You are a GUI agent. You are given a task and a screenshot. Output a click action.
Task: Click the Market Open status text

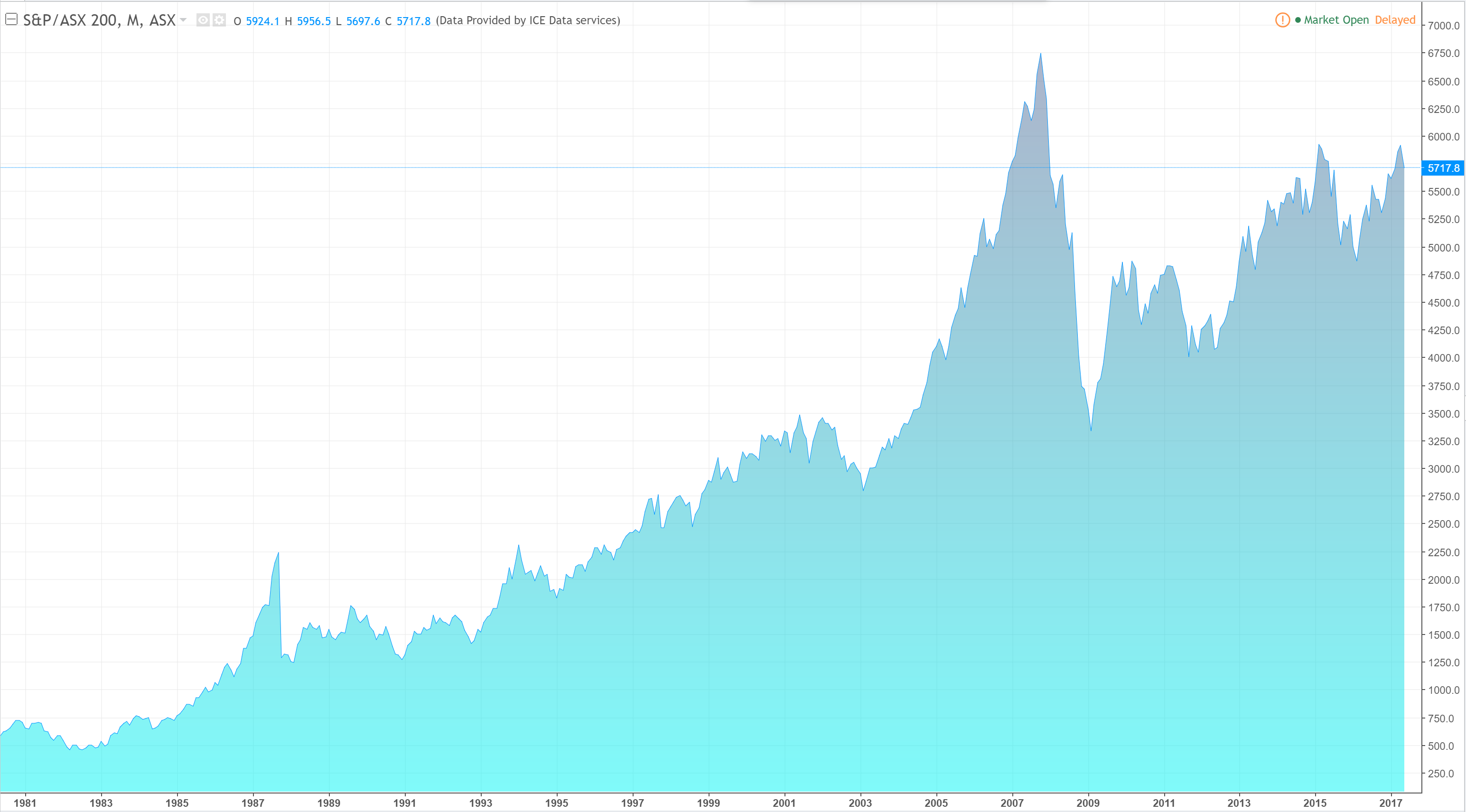coord(1335,20)
